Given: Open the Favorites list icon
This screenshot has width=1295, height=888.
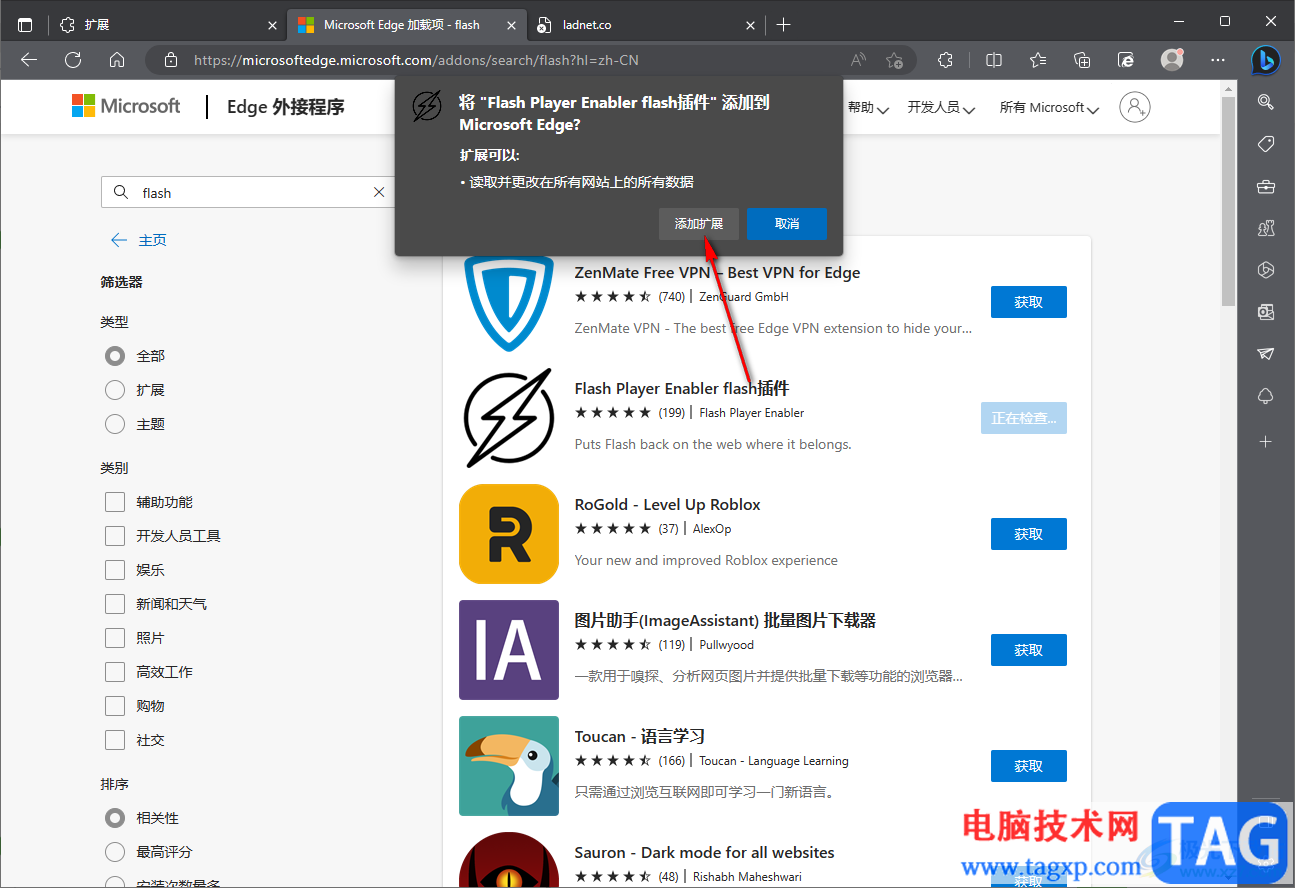Looking at the screenshot, I should [1038, 60].
